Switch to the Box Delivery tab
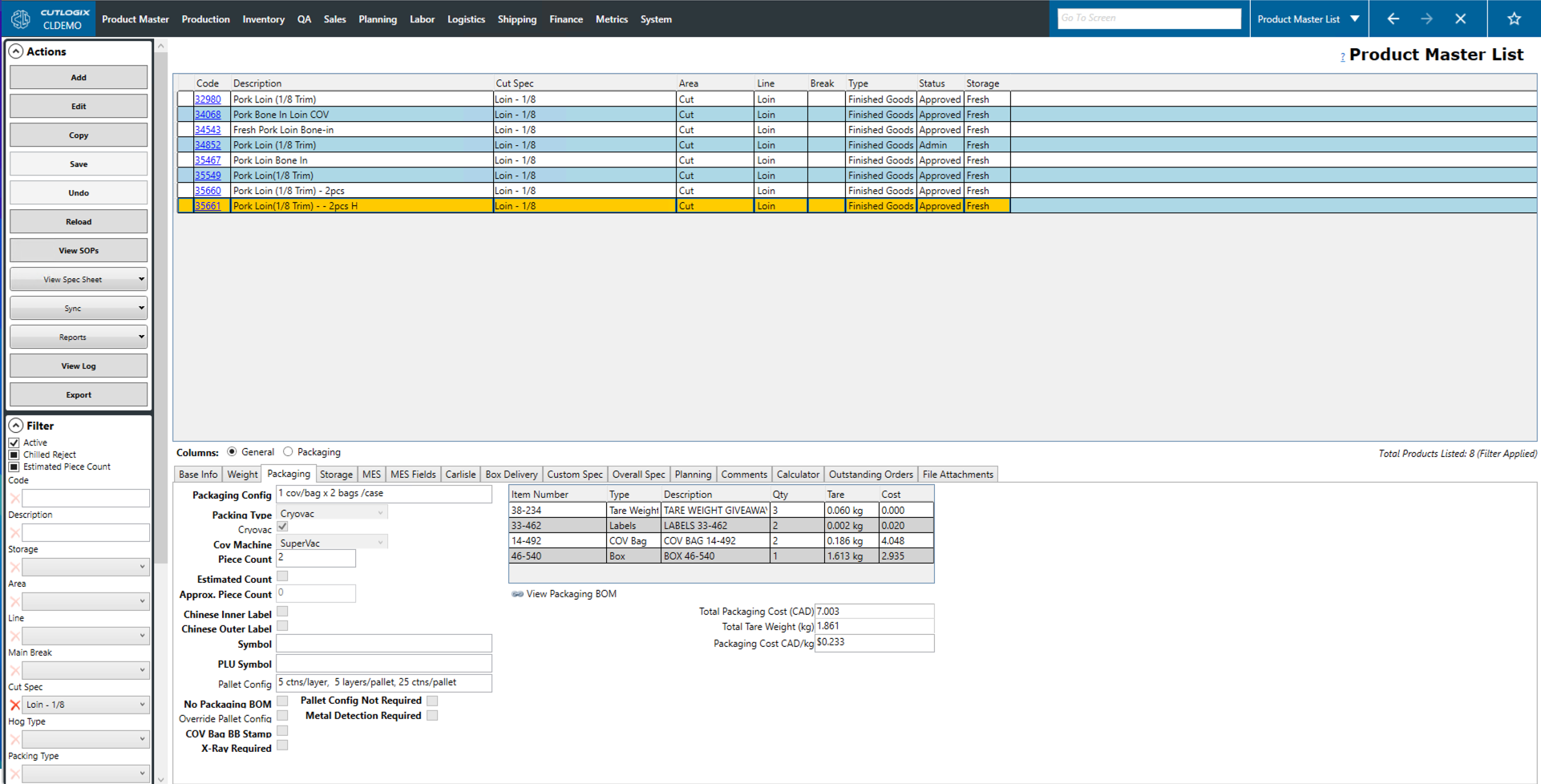Image resolution: width=1541 pixels, height=784 pixels. coord(511,475)
